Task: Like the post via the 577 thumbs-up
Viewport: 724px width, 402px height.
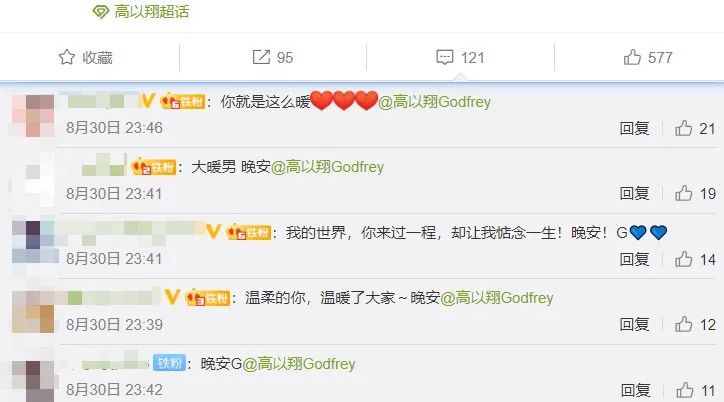Action: [648, 57]
